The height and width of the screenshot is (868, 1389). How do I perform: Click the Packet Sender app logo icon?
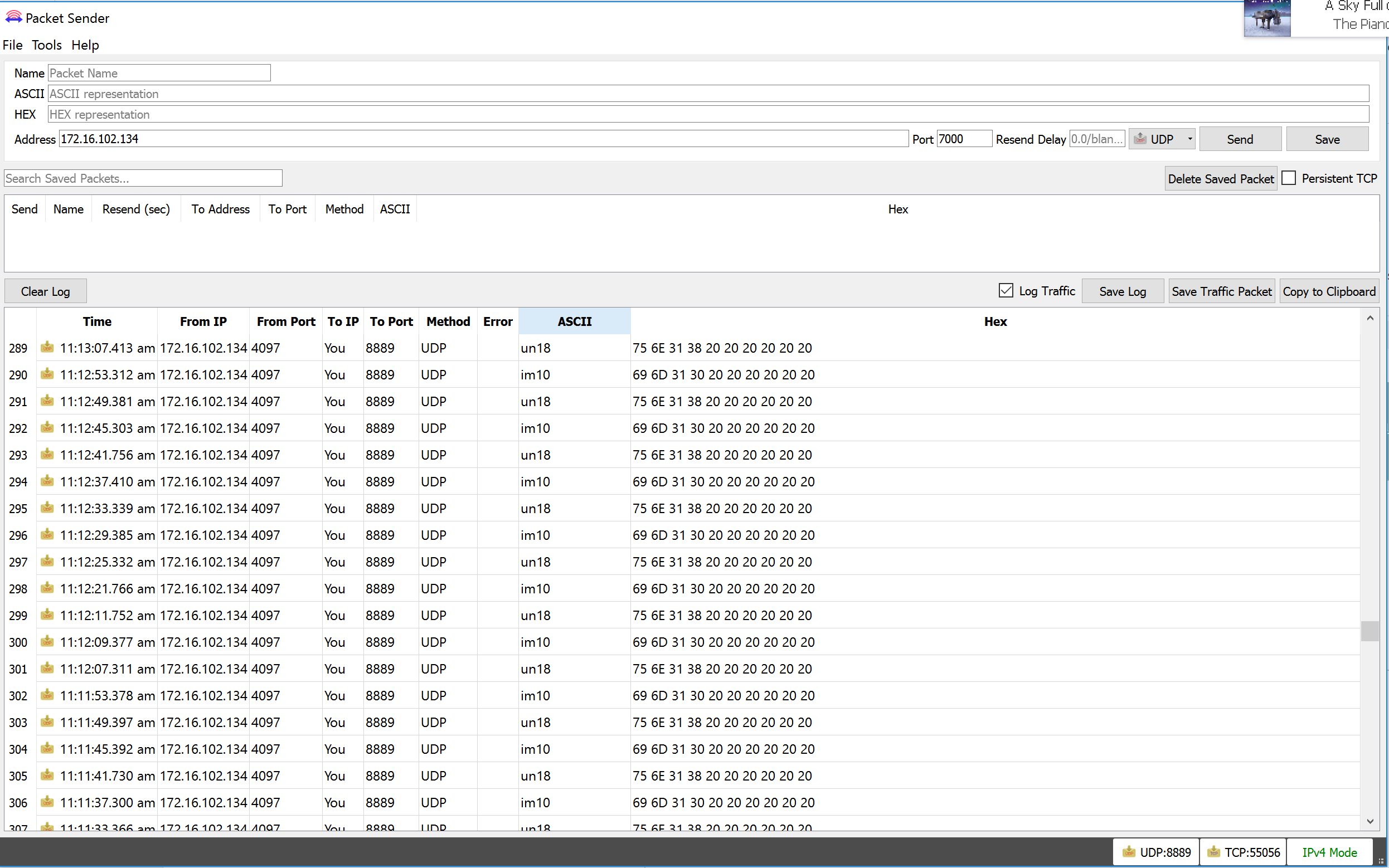point(13,17)
